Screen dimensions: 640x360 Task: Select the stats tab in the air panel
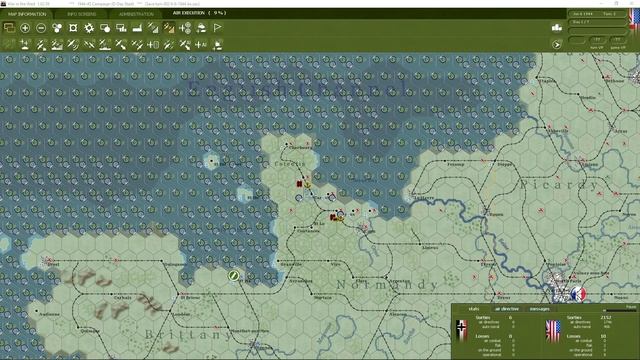[x=473, y=309]
